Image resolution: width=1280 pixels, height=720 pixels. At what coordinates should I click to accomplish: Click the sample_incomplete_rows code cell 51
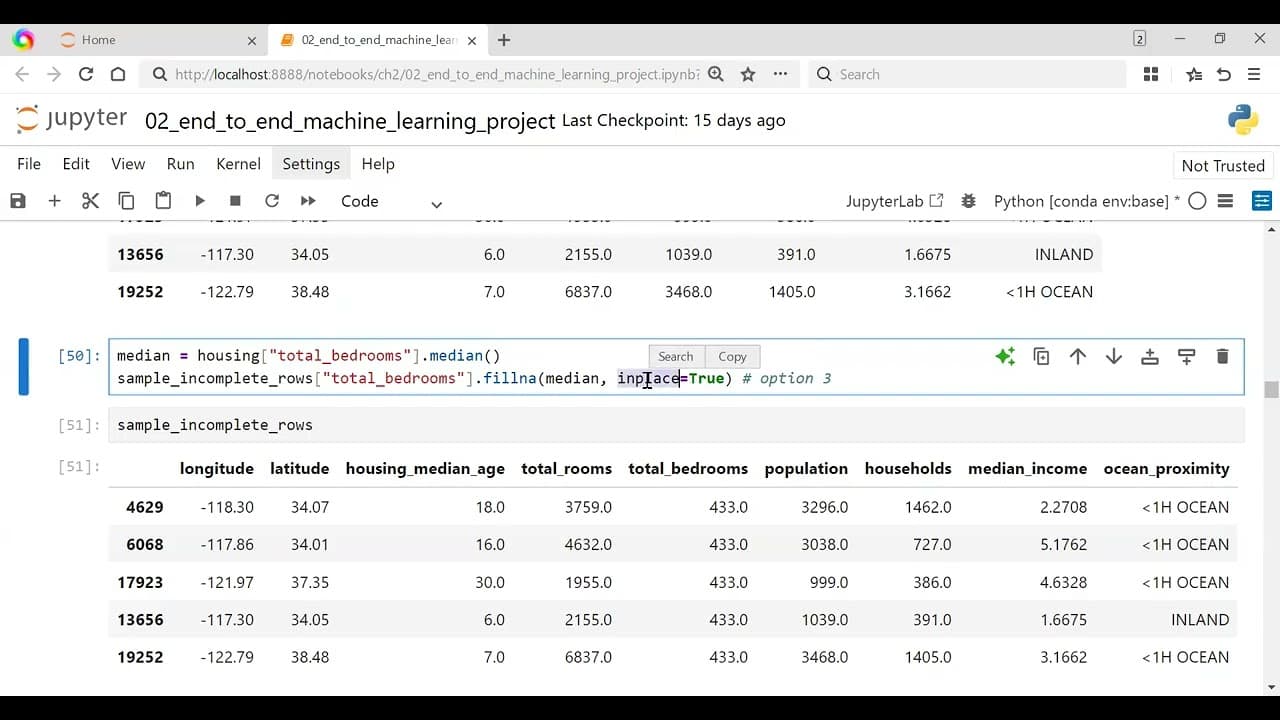tap(676, 425)
